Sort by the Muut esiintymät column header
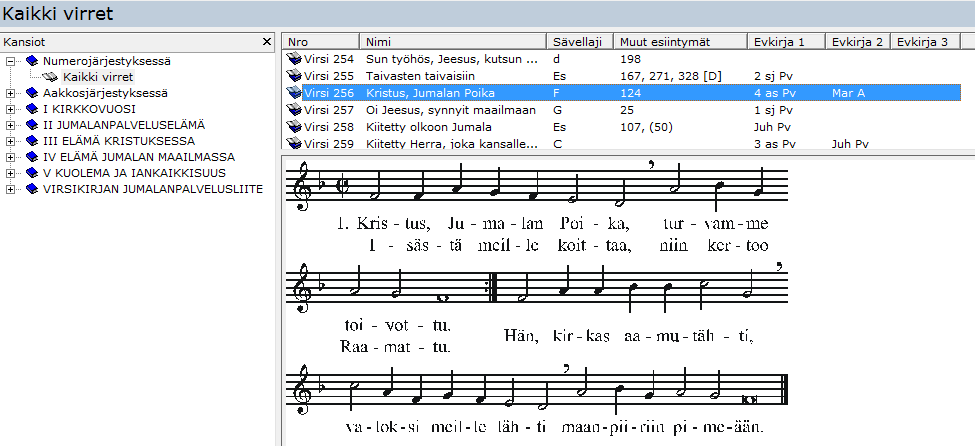This screenshot has height=446, width=975. (x=680, y=42)
